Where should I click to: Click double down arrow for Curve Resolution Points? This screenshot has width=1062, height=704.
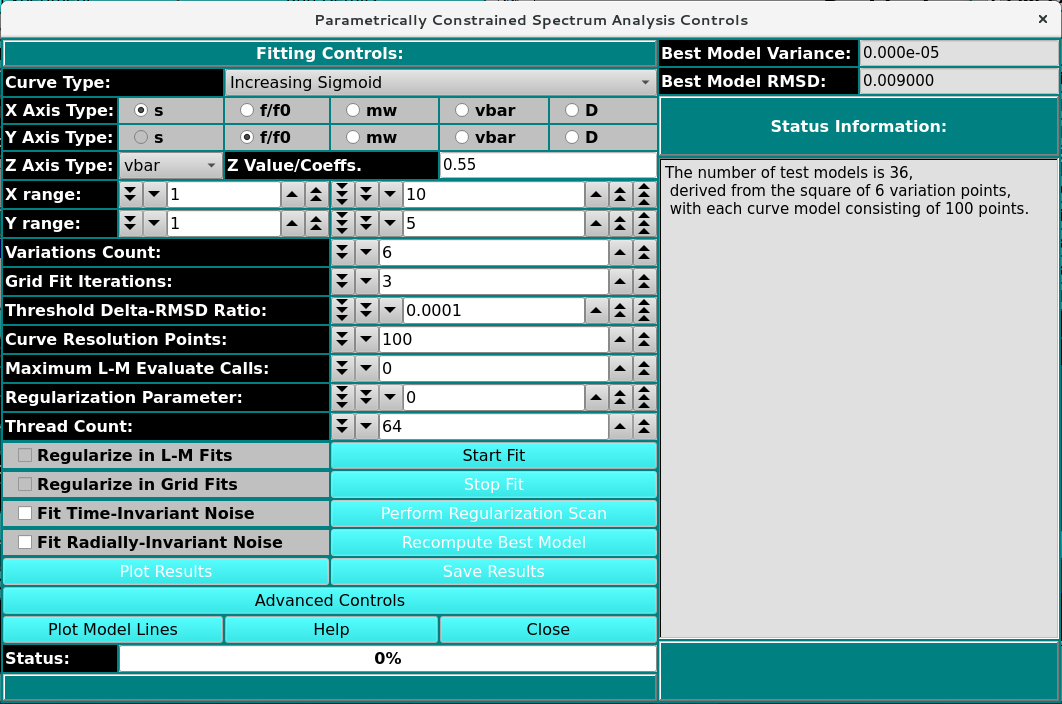pyautogui.click(x=343, y=340)
